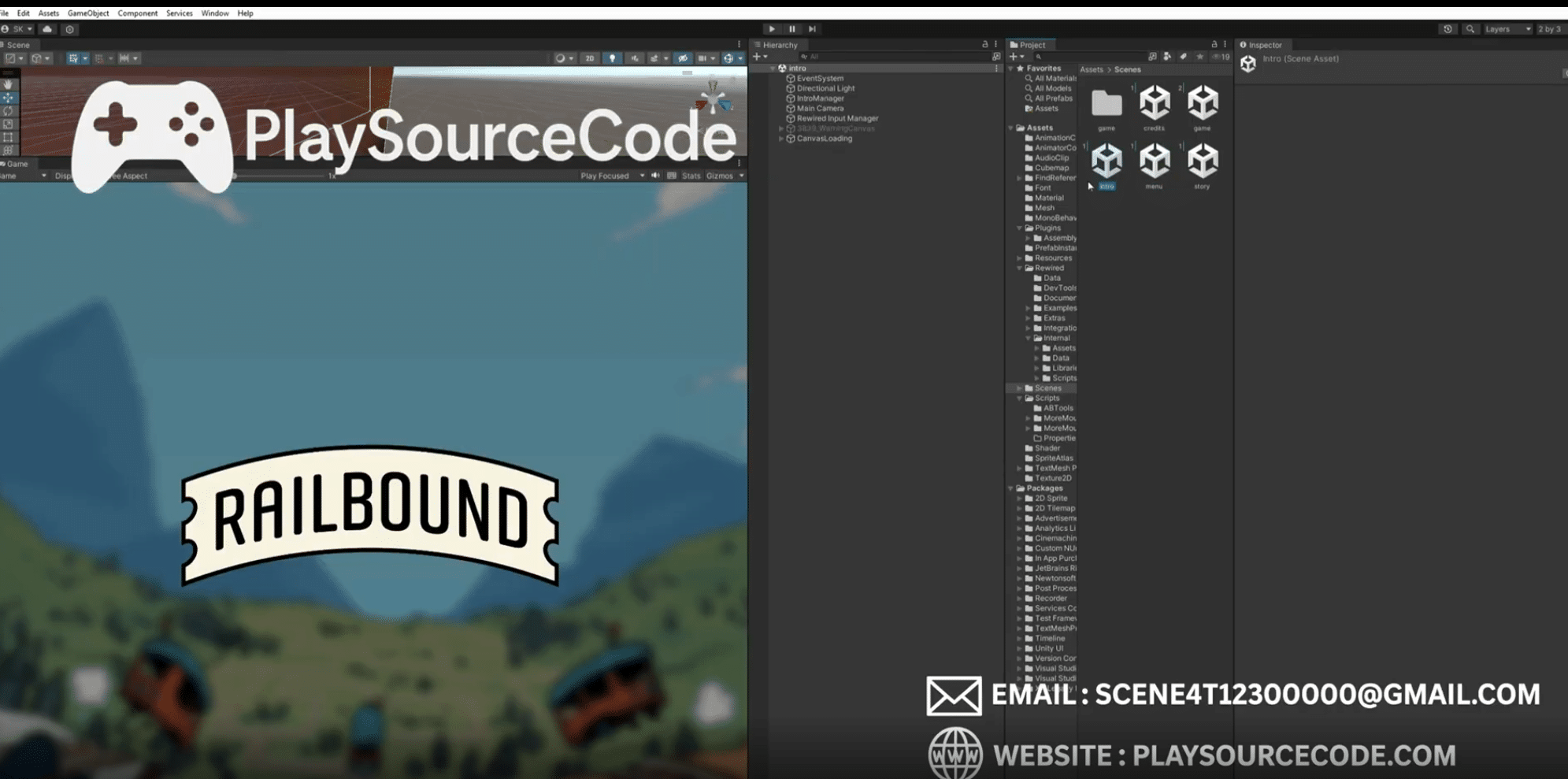Viewport: 1568px width, 779px height.
Task: Select the Hand view tool
Action: (x=8, y=84)
